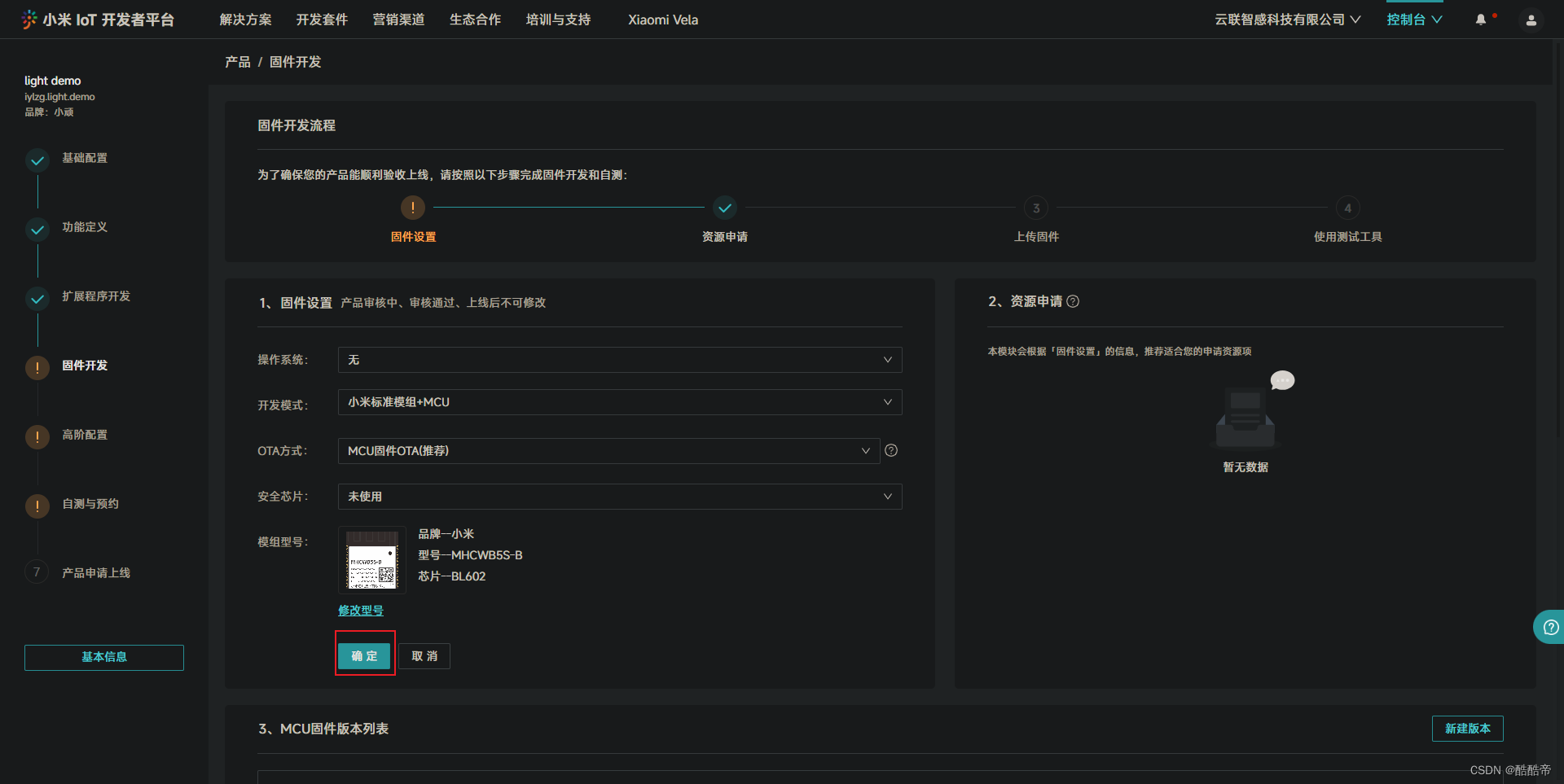The width and height of the screenshot is (1564, 784).
Task: Click the 固件开发 warning step icon
Action: (x=37, y=368)
